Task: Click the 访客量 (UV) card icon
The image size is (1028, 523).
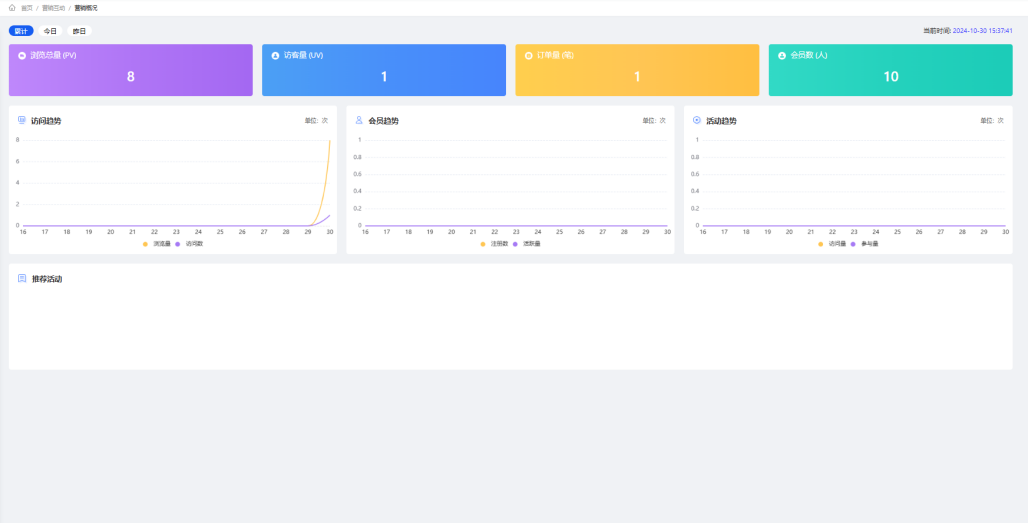Action: pos(275,56)
